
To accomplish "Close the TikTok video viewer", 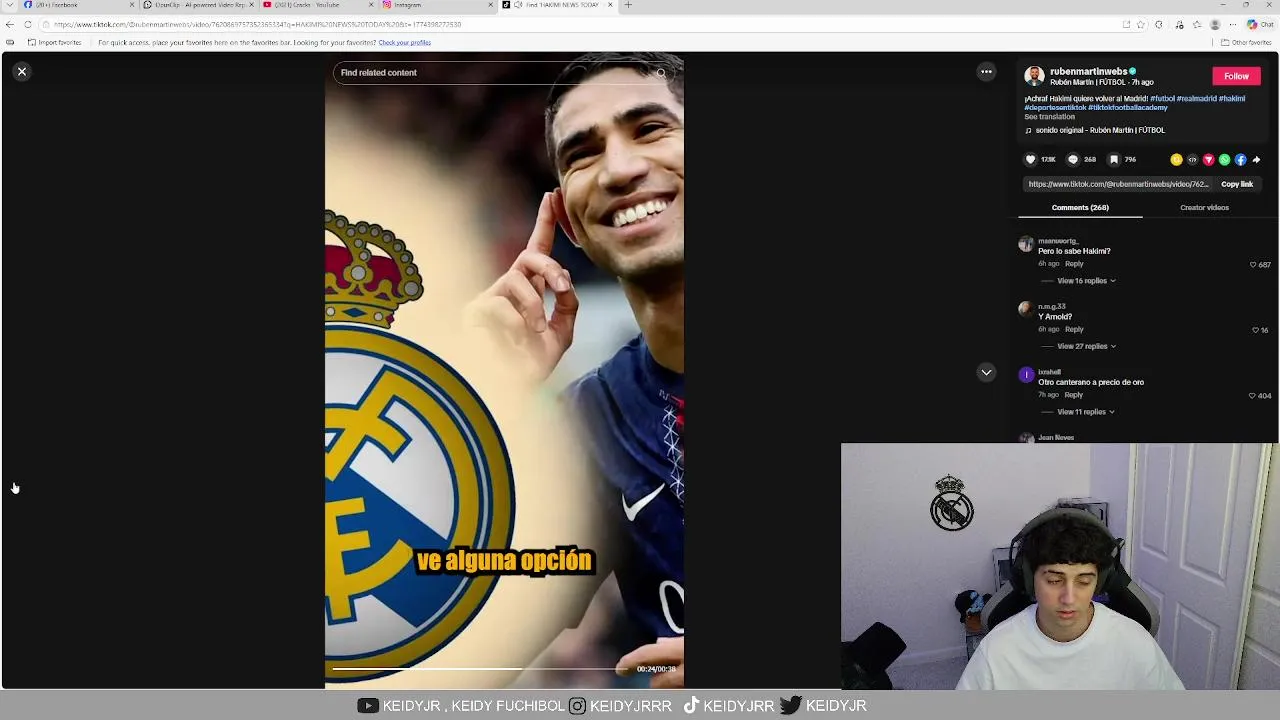I will (x=22, y=72).
